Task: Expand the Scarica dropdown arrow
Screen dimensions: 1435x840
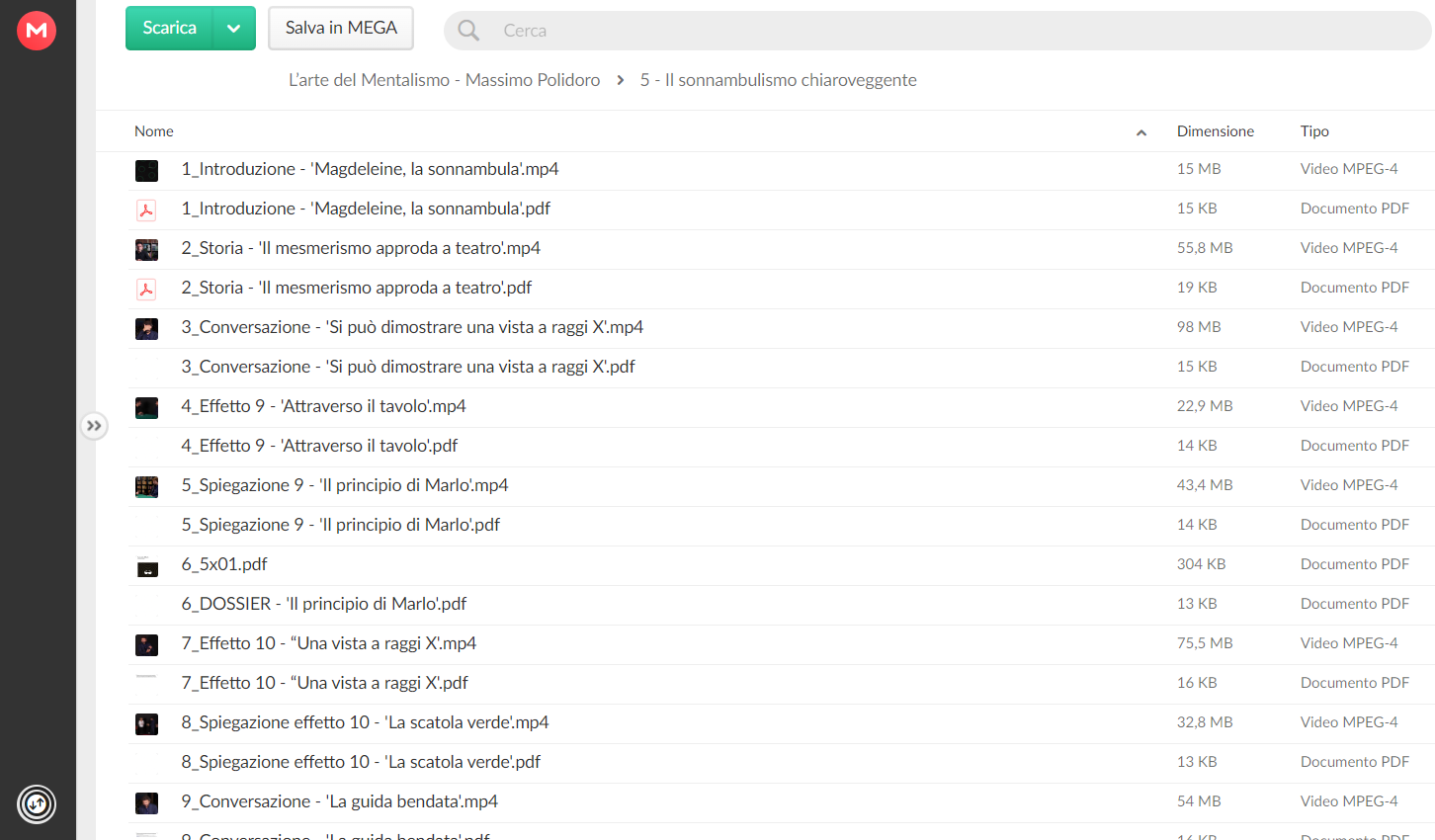Action: pos(234,28)
